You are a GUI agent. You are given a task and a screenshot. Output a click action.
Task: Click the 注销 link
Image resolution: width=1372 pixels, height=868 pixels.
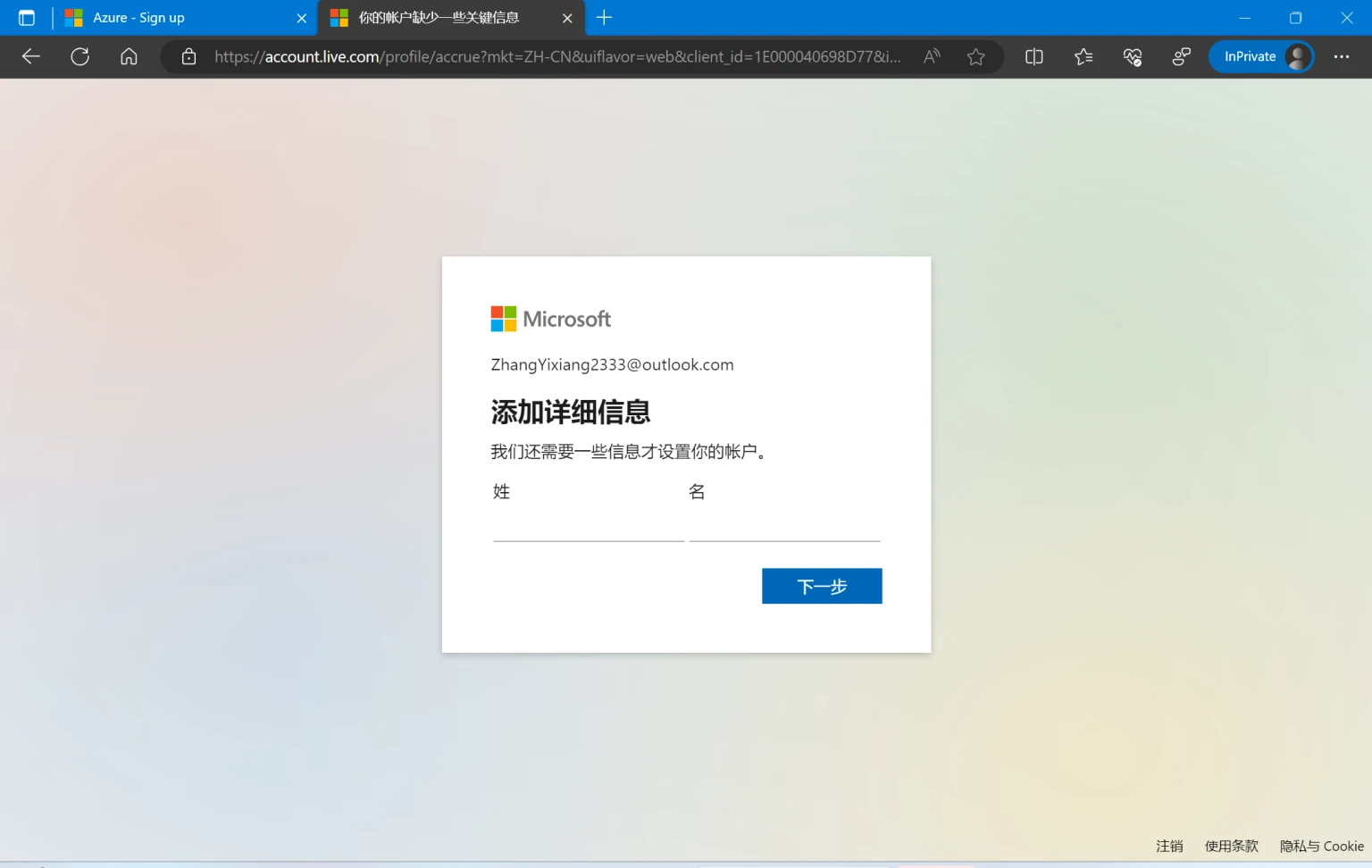click(x=1169, y=846)
